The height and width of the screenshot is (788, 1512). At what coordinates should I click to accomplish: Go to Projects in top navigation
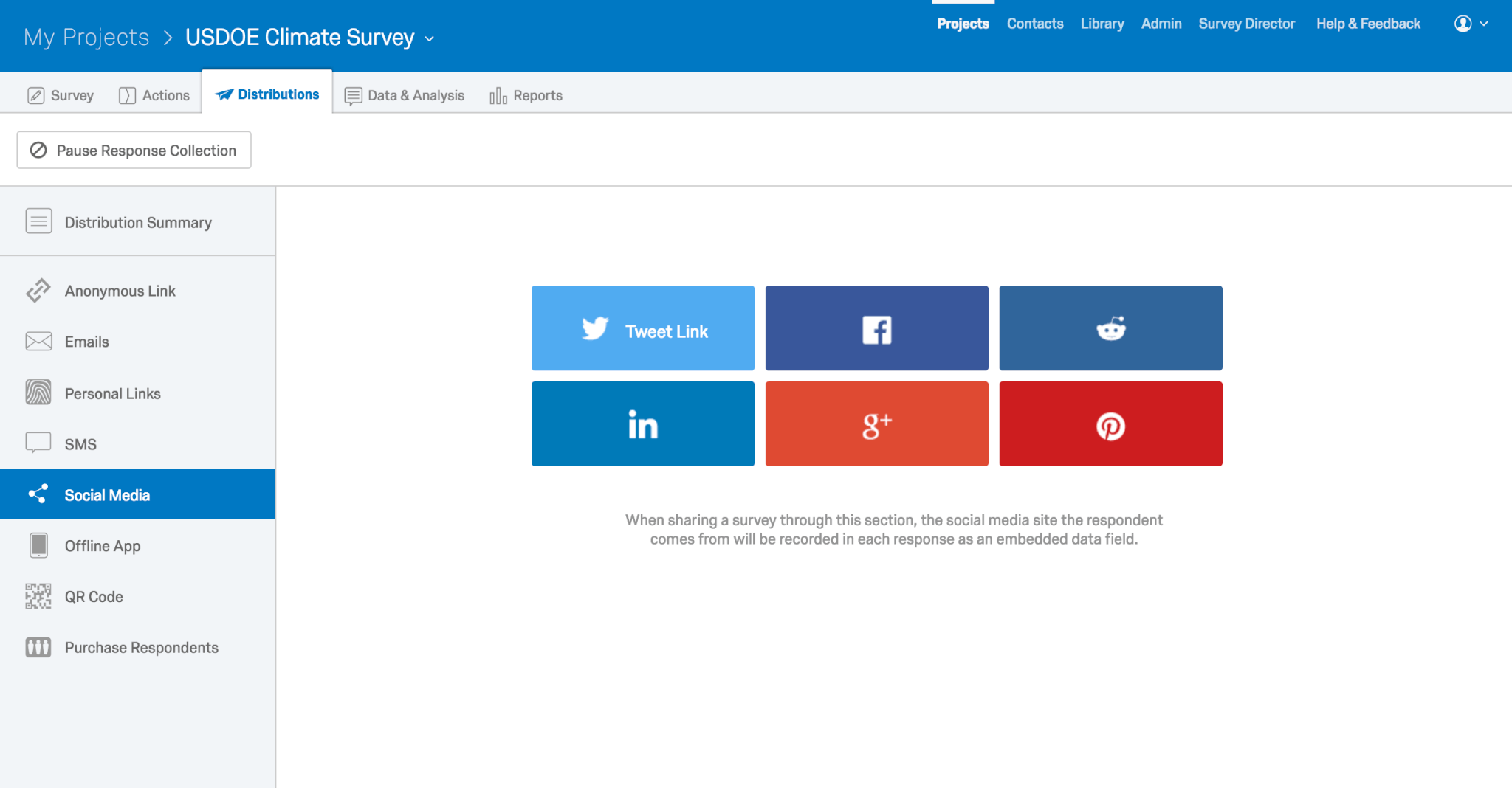(x=963, y=24)
